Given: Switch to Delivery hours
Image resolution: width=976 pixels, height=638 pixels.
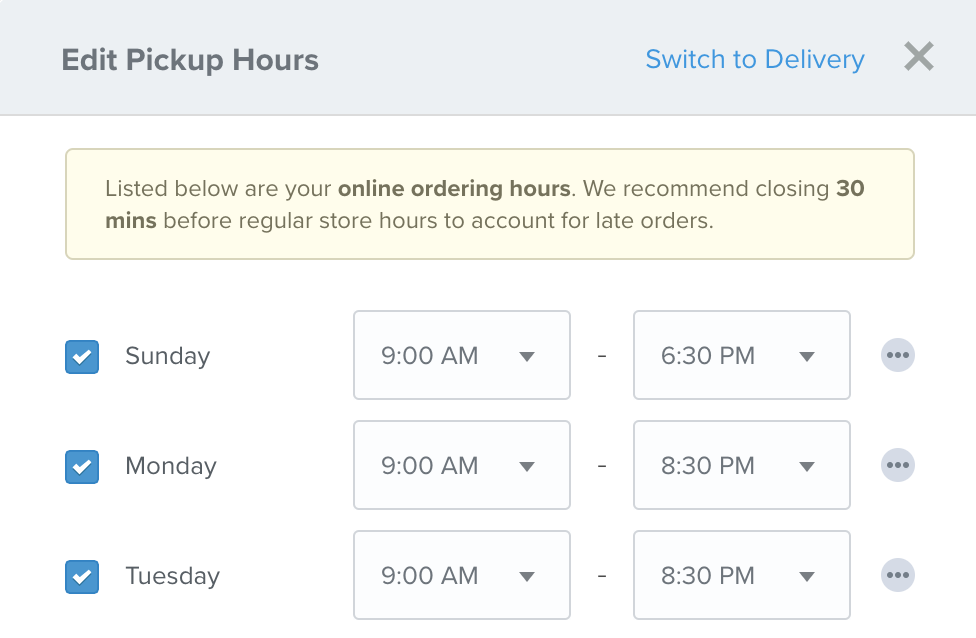Looking at the screenshot, I should 755,59.
